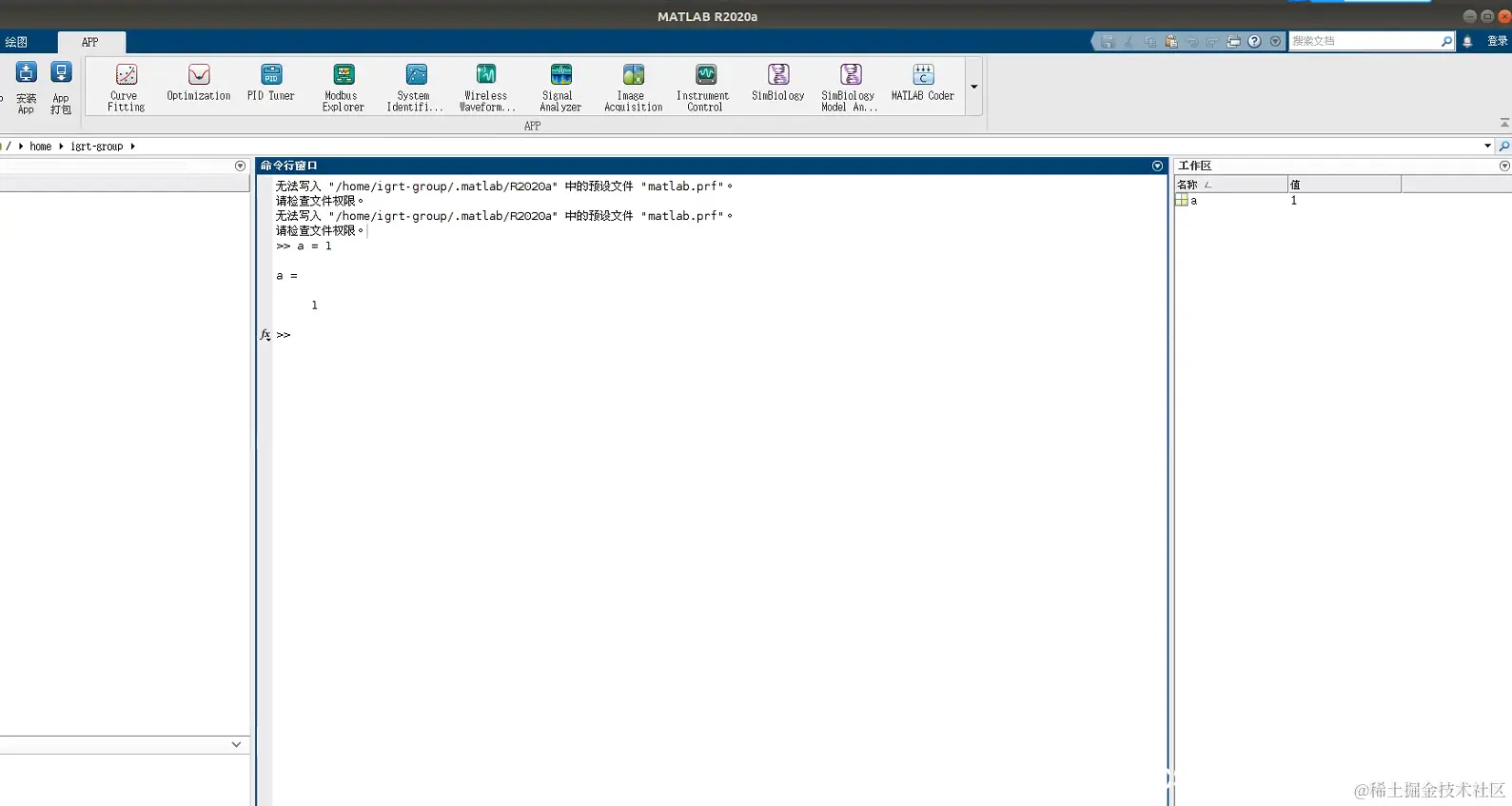The width and height of the screenshot is (1512, 806).
Task: Click the App packaging (App 打包) icon
Action: pyautogui.click(x=61, y=88)
